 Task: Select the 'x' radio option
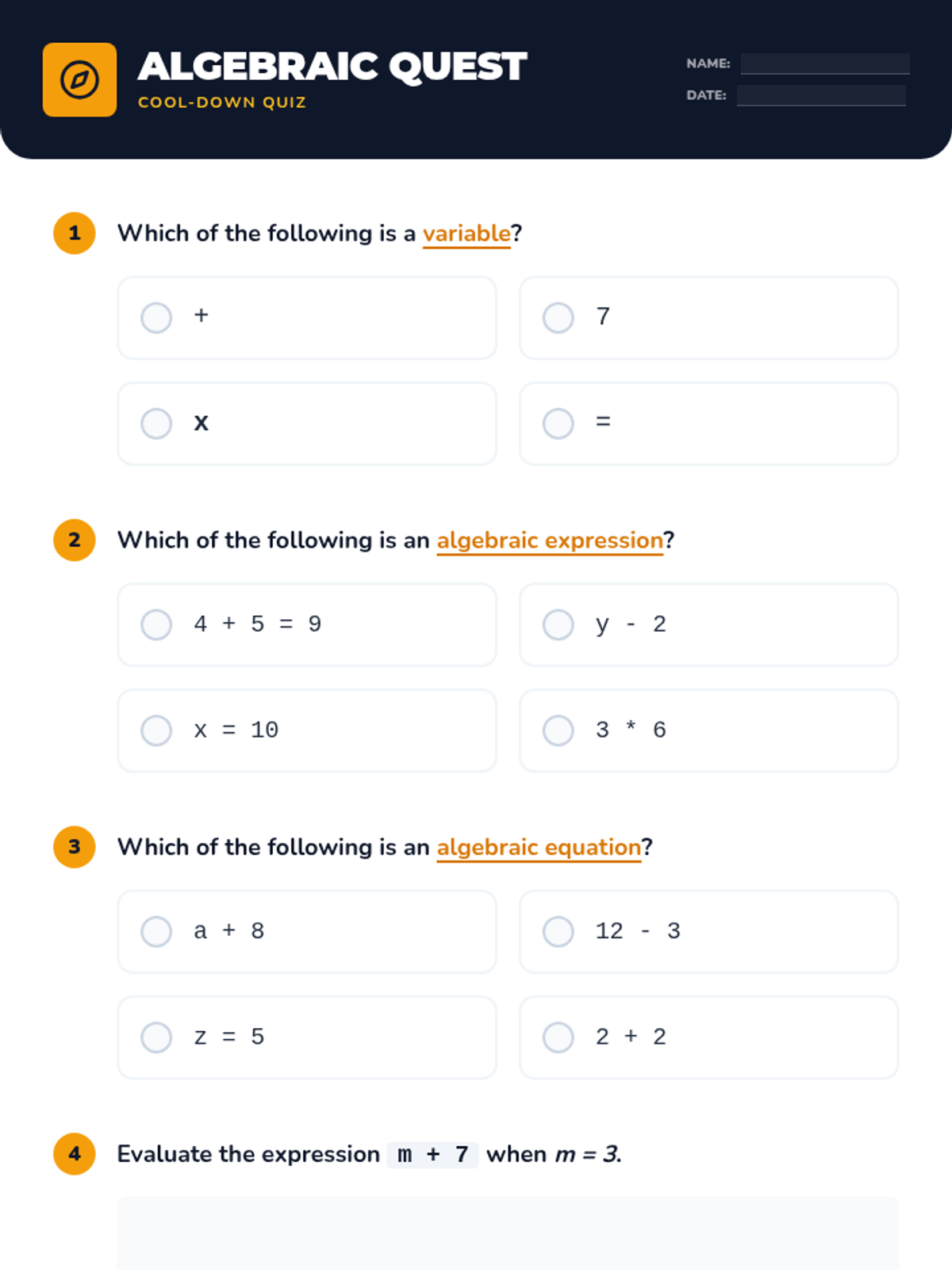(x=156, y=424)
